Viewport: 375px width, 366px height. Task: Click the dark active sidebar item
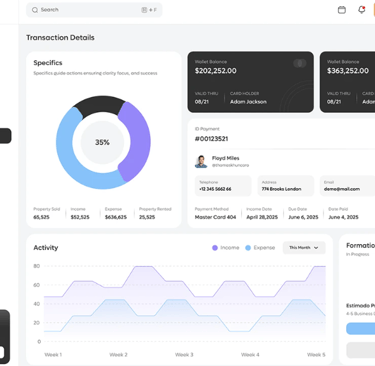(x=5, y=136)
